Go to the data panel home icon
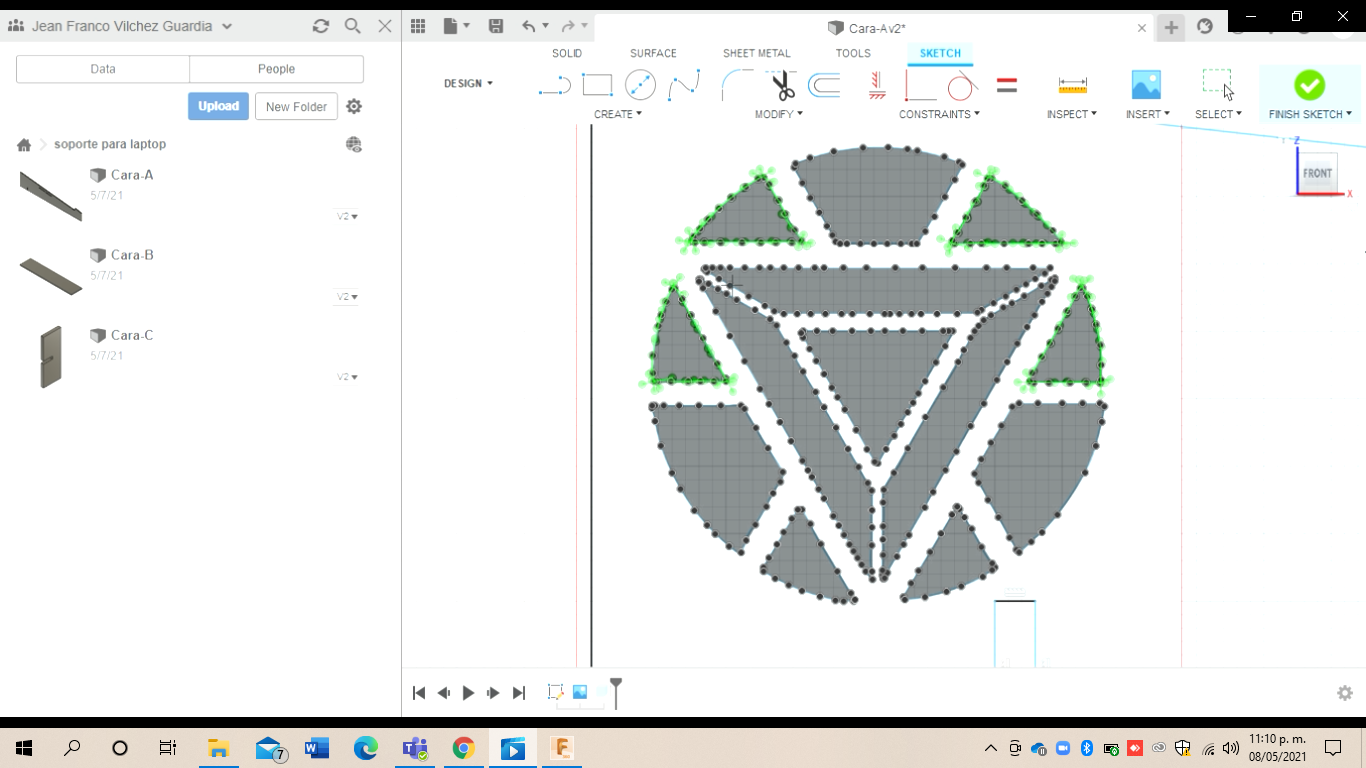The width and height of the screenshot is (1366, 768). [x=24, y=145]
